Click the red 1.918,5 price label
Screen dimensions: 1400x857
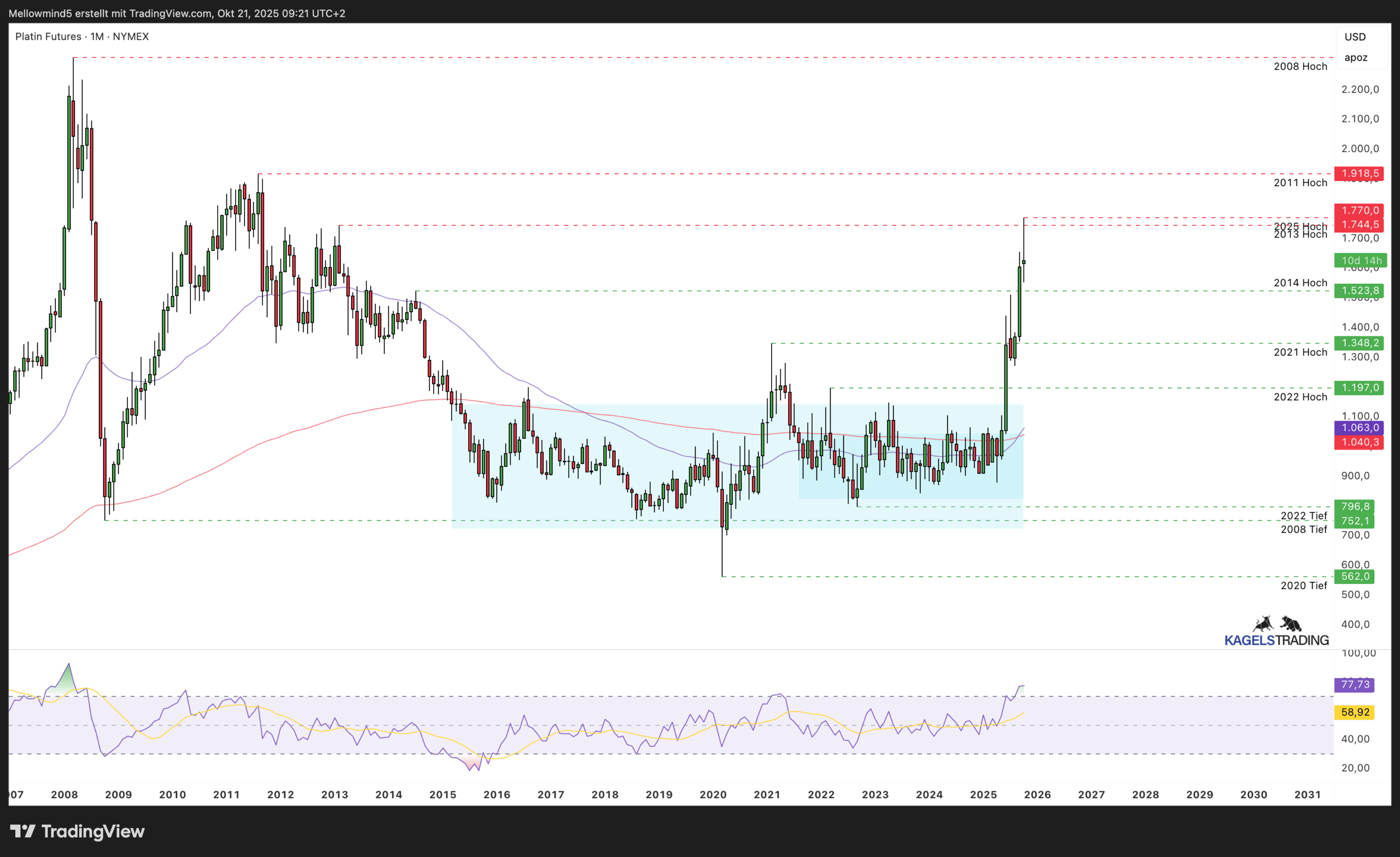coord(1359,173)
